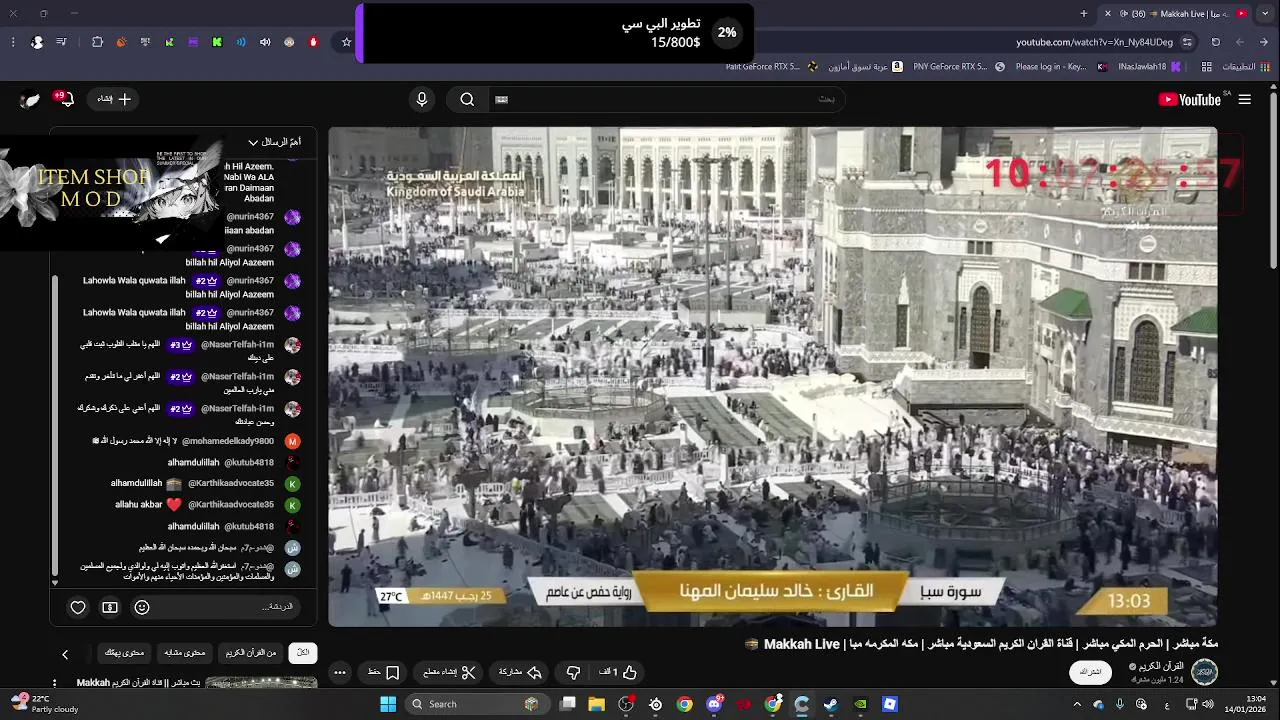This screenshot has height=720, width=1280.
Task: Click the live chat scrollbar
Action: 55,425
